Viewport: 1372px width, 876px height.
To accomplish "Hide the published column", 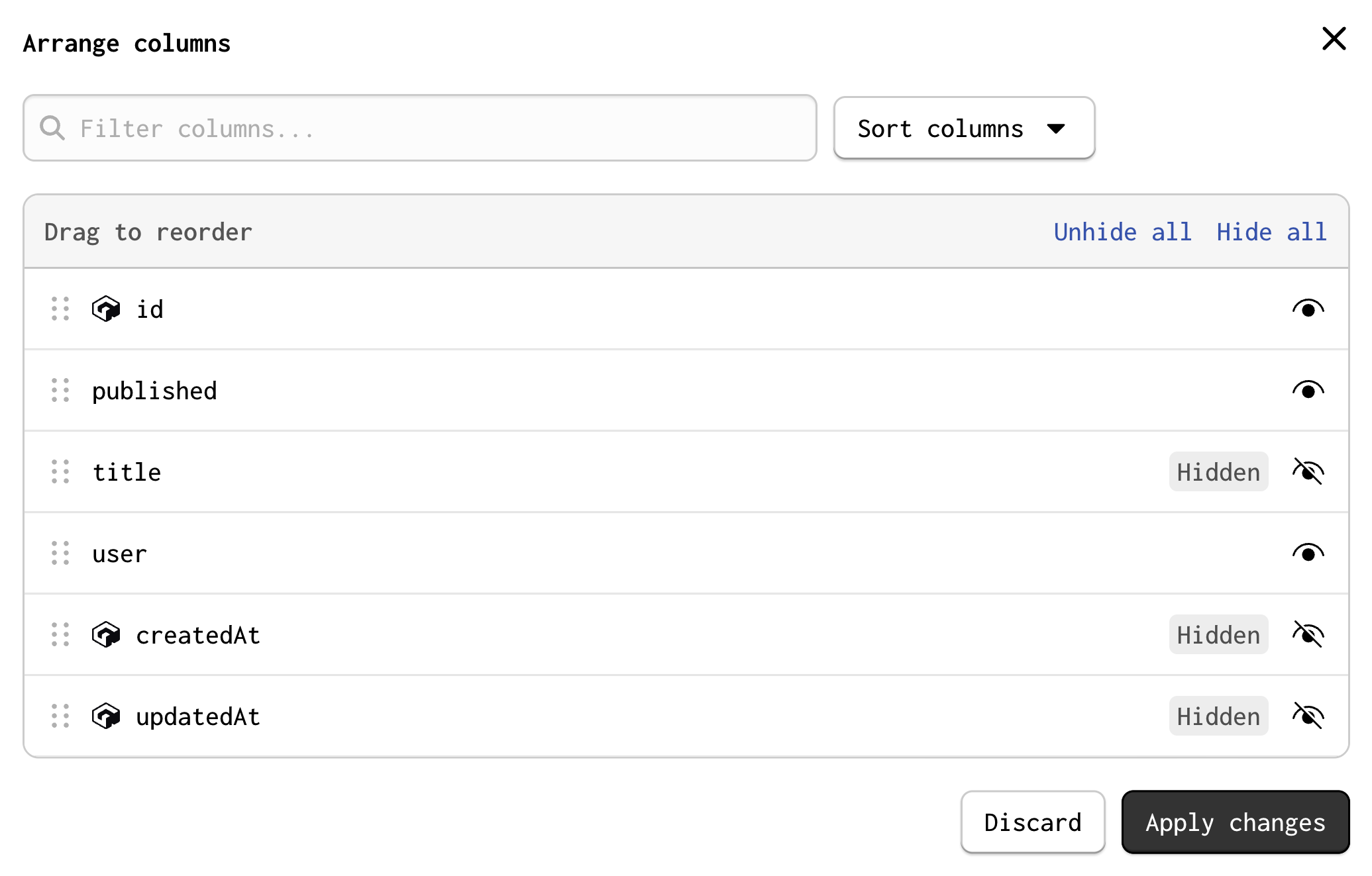I will (x=1308, y=391).
